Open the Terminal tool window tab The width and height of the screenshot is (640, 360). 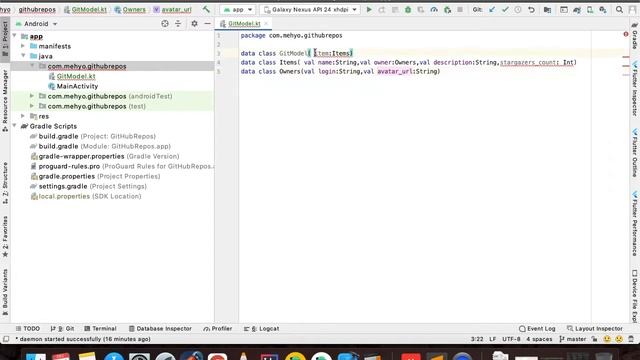tap(100, 329)
